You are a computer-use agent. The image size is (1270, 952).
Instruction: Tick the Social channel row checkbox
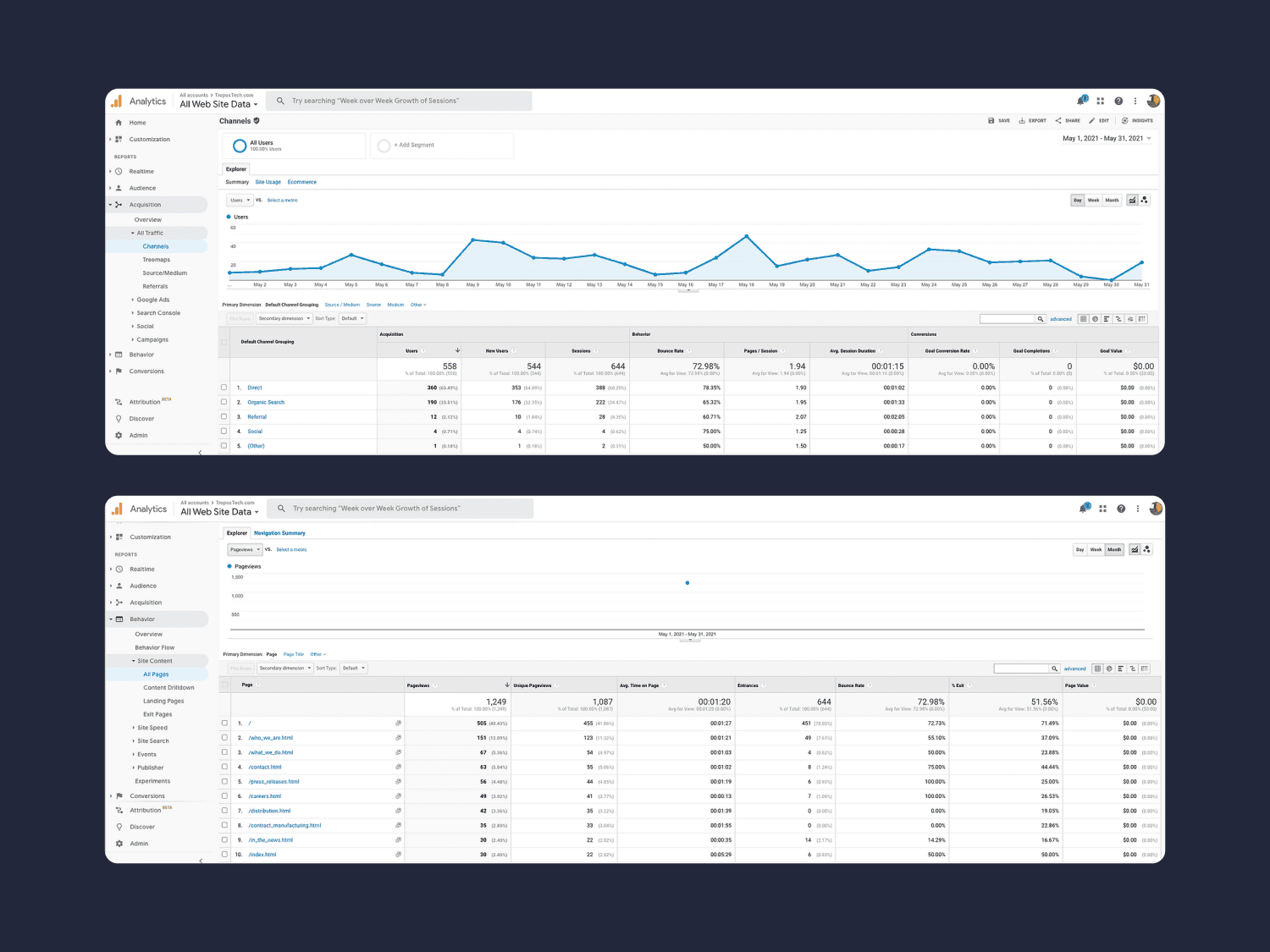[224, 431]
